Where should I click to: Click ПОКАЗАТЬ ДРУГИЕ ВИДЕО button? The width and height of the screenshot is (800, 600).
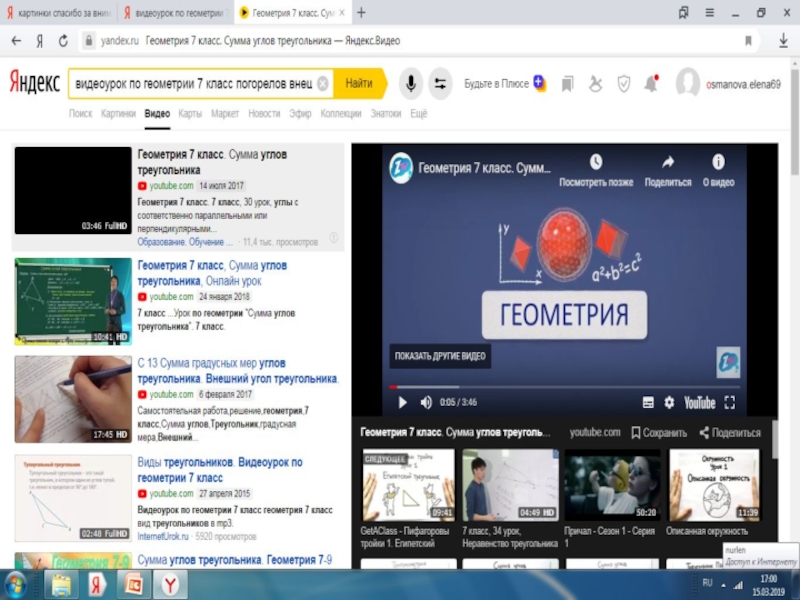point(440,356)
